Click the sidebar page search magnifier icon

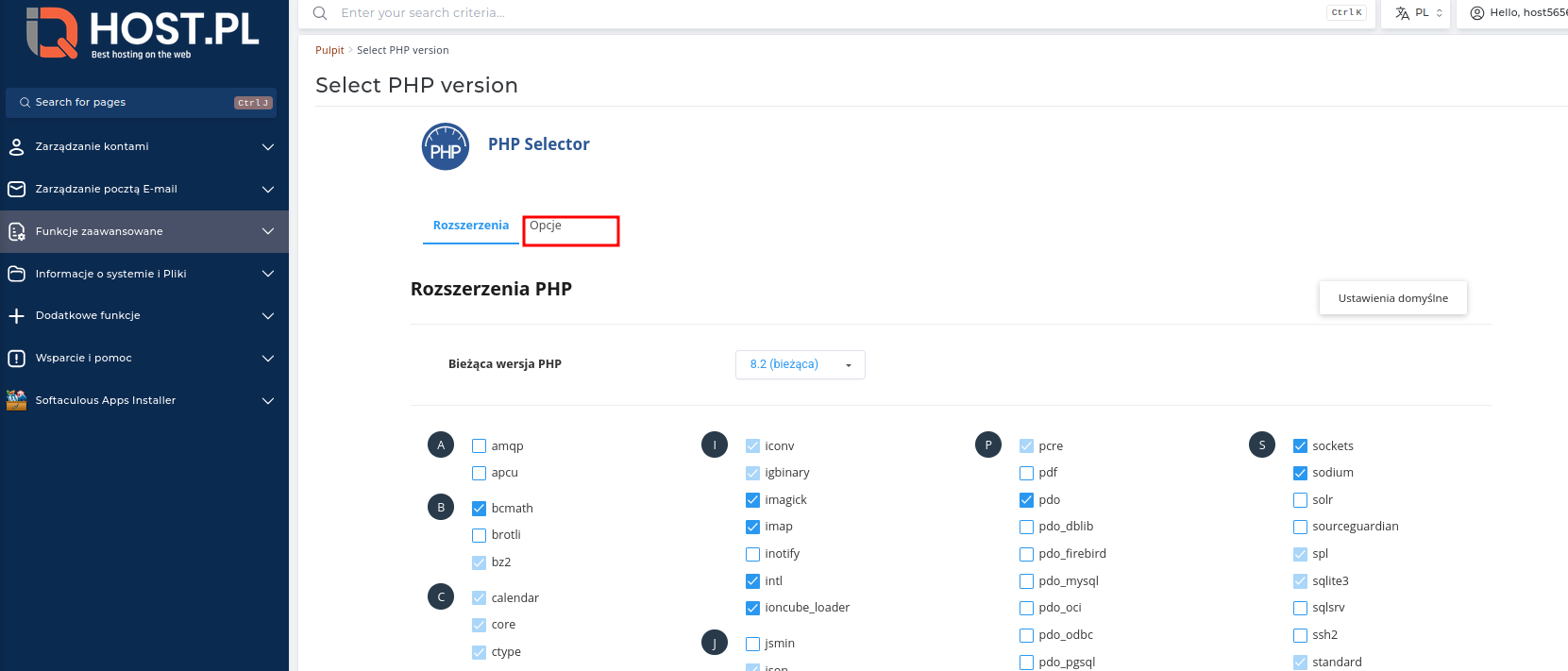pos(25,102)
